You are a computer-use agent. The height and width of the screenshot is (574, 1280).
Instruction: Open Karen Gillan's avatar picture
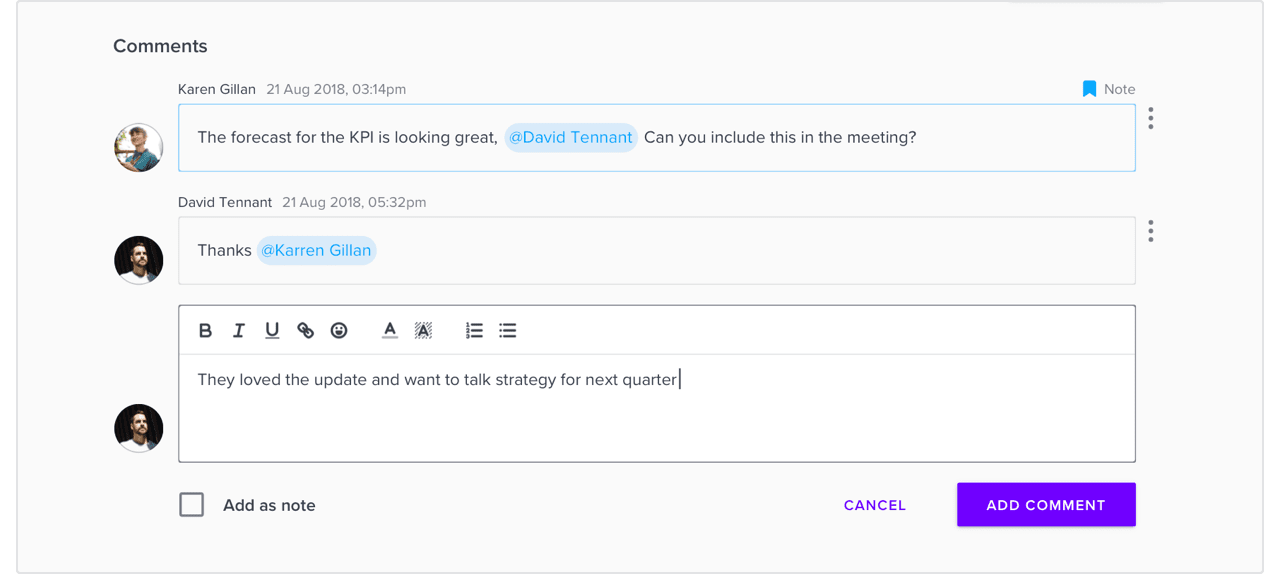click(139, 148)
